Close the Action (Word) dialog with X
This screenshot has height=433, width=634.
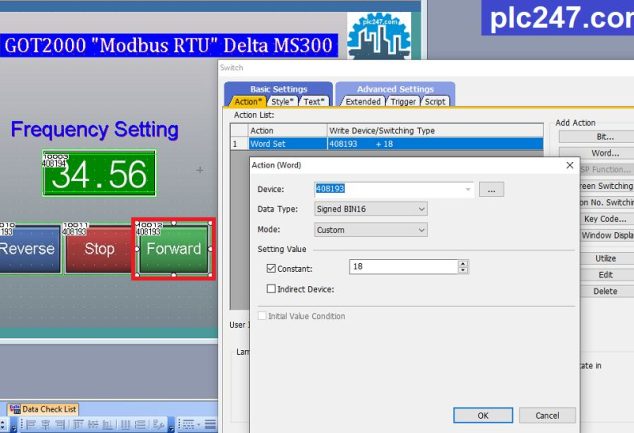[x=570, y=165]
